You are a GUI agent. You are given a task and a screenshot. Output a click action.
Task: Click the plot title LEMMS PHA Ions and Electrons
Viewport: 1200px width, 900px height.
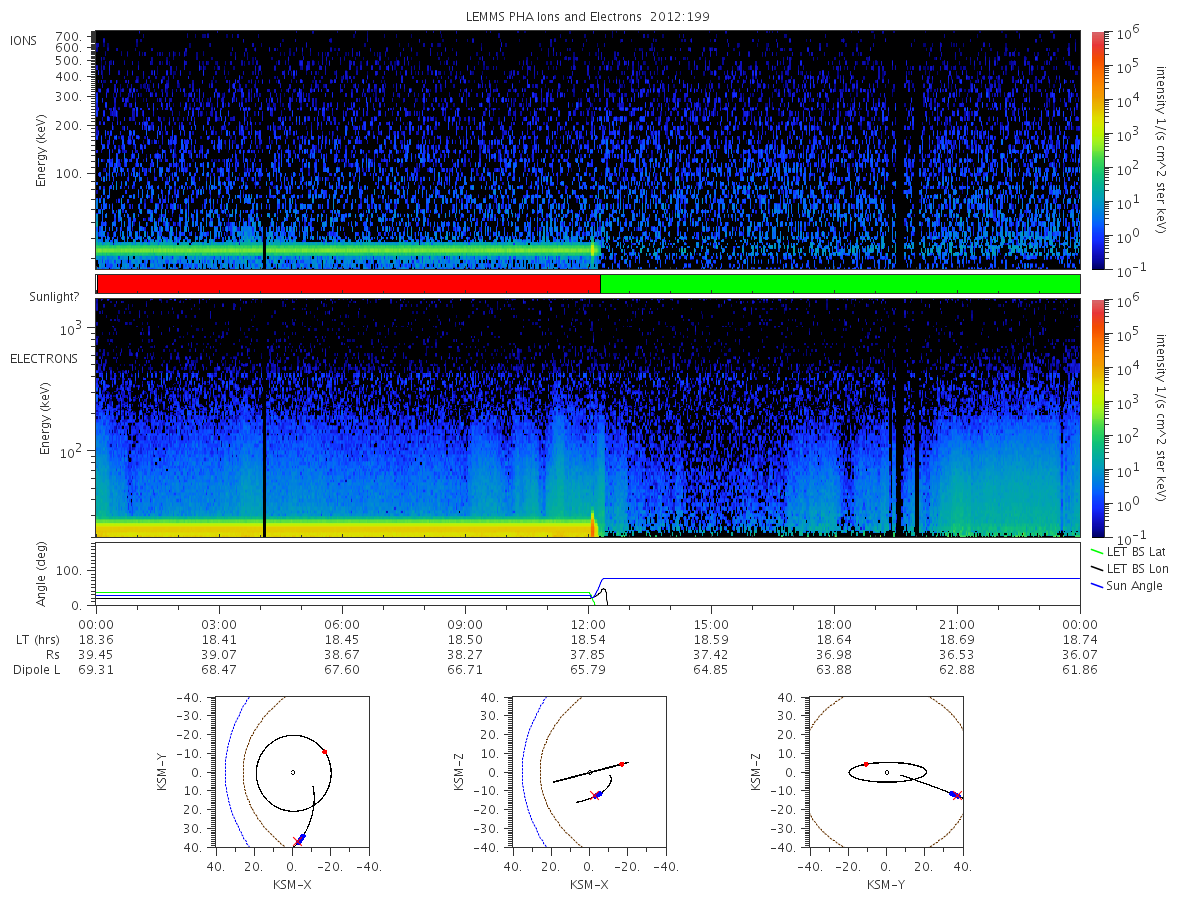588,17
